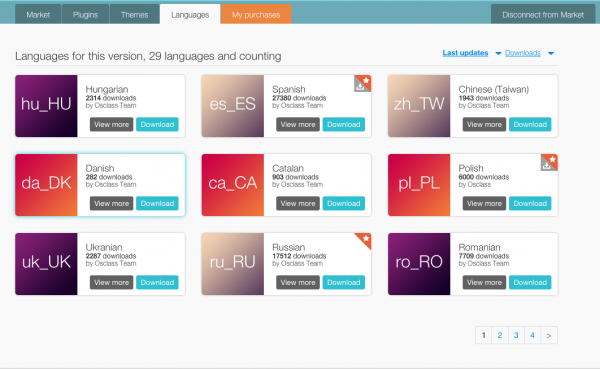Image resolution: width=600 pixels, height=369 pixels.
Task: Switch to the Plugins tab
Action: (85, 15)
